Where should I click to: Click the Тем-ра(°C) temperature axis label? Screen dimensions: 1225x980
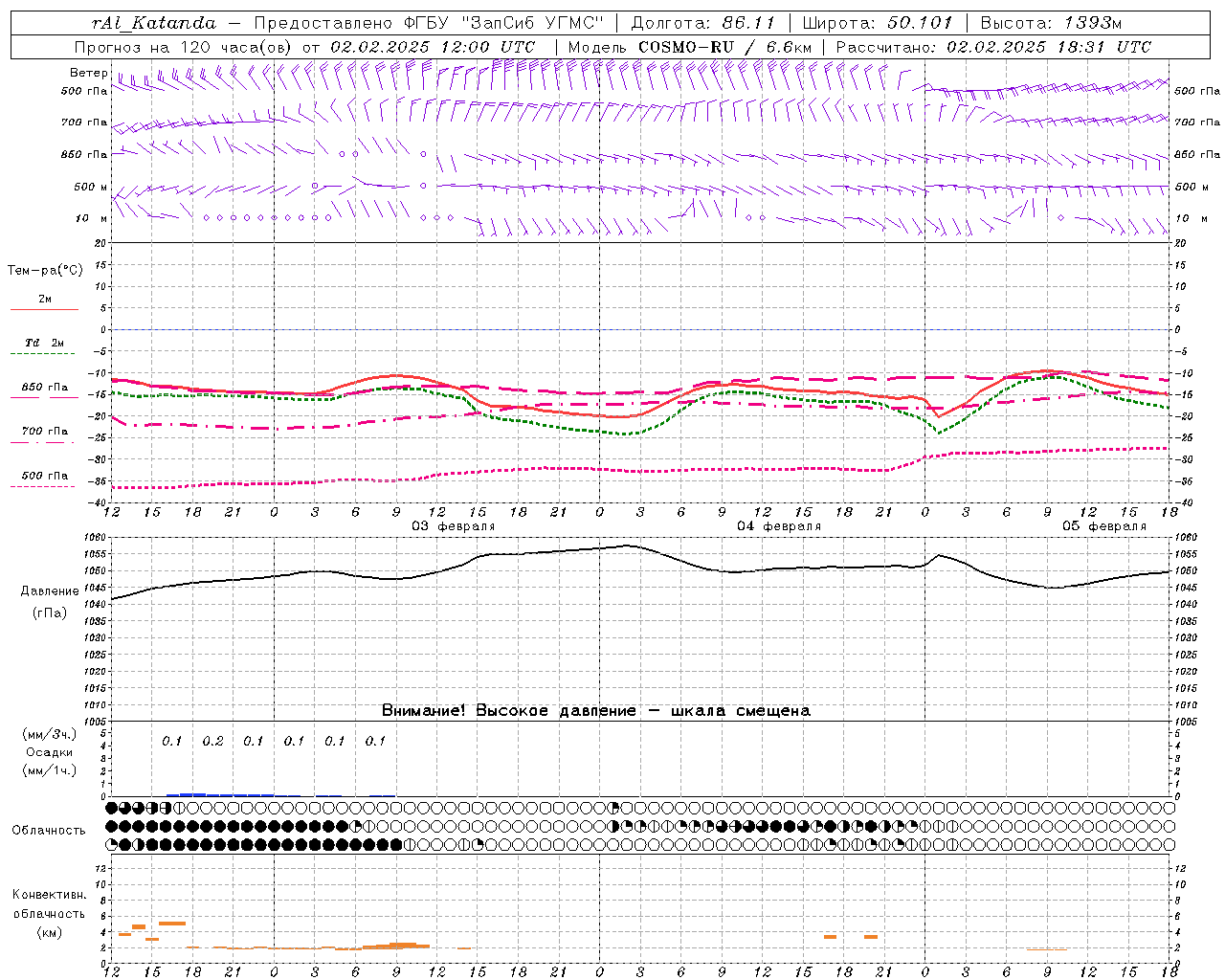[x=45, y=271]
